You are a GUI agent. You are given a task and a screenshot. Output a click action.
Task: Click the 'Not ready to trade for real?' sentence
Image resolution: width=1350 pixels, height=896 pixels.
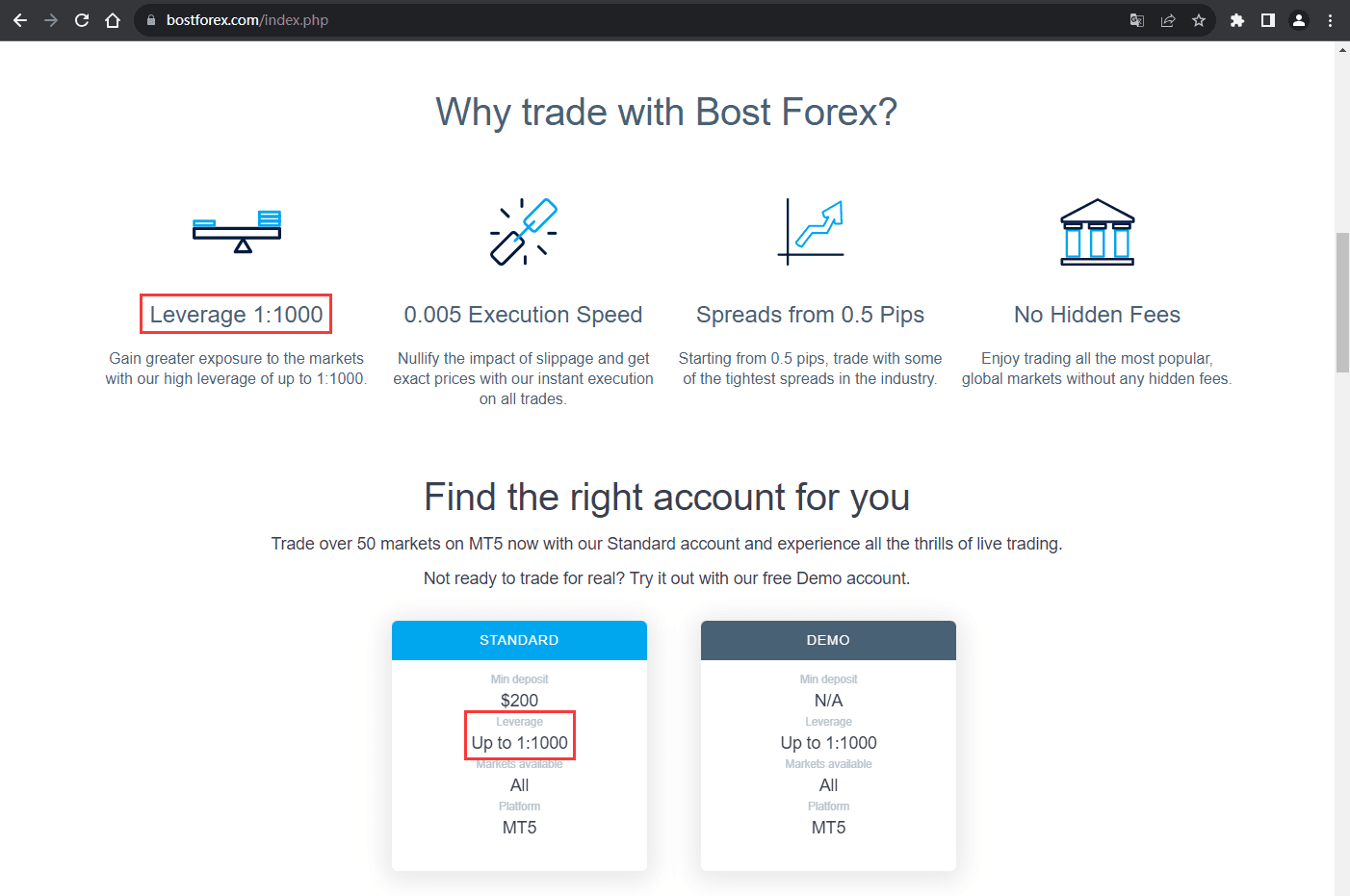pos(666,578)
